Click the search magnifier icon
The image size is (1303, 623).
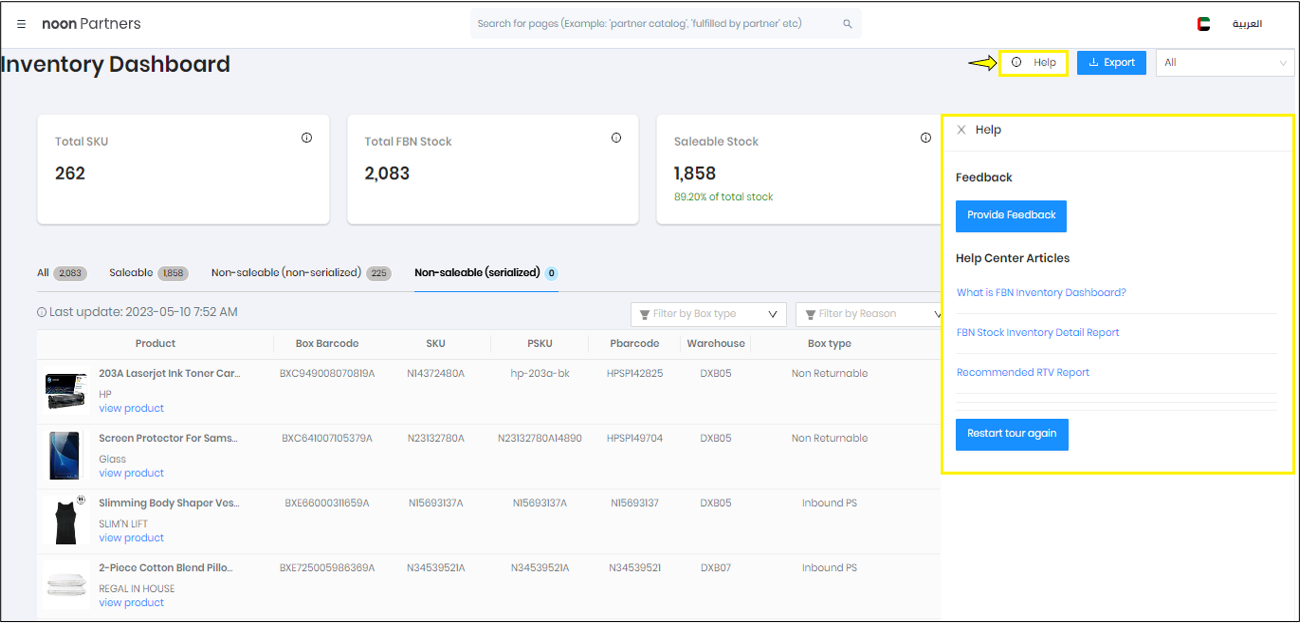pyautogui.click(x=848, y=24)
